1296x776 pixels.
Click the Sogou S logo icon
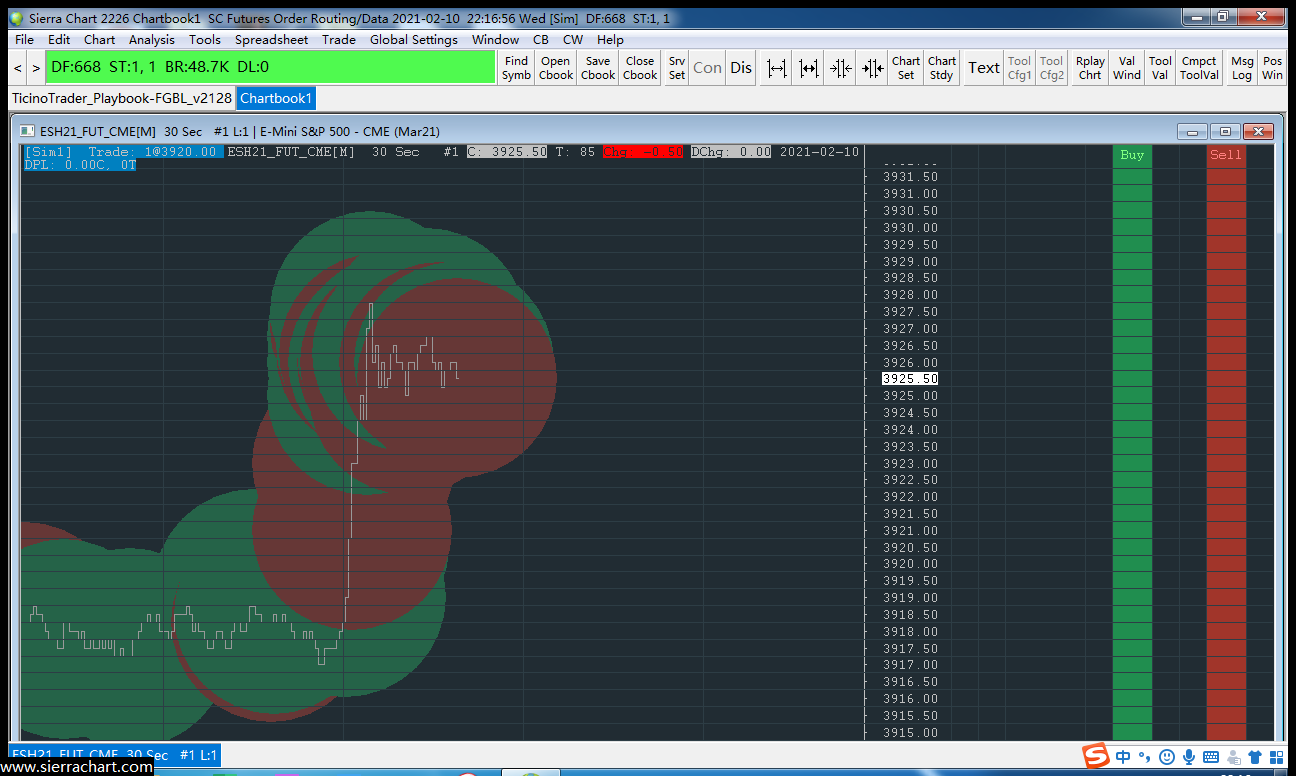1097,756
